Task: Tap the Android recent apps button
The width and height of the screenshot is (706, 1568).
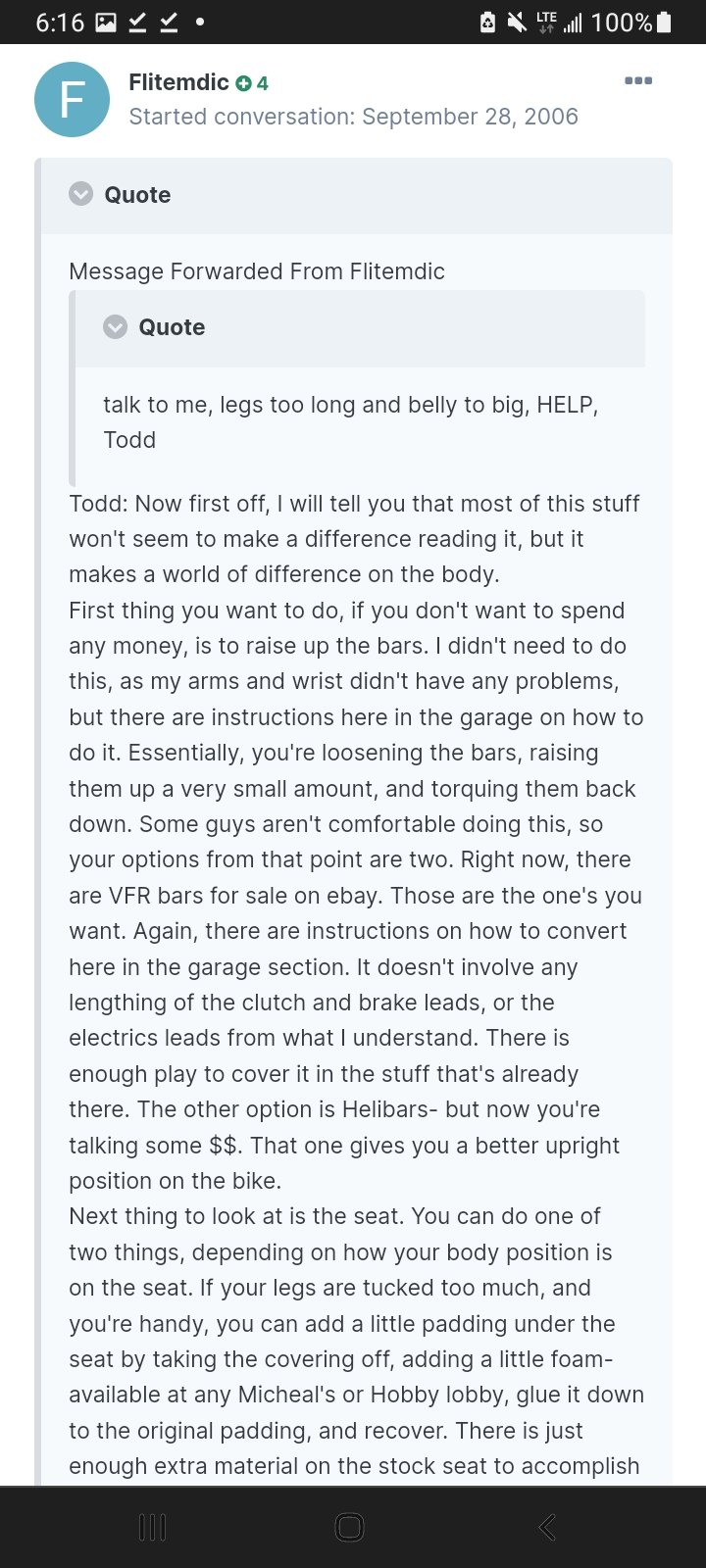Action: tap(153, 1527)
